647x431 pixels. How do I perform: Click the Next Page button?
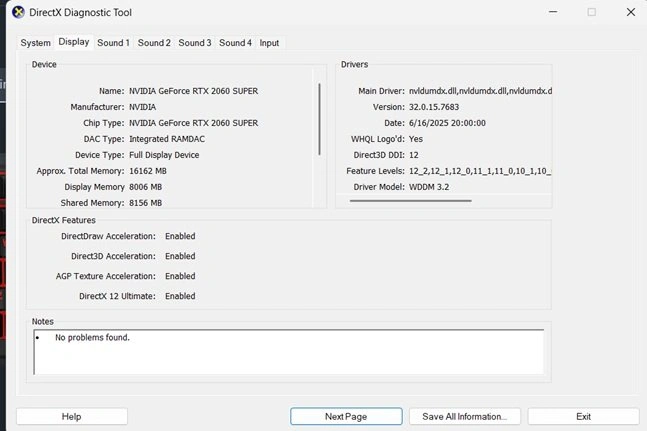click(x=346, y=417)
